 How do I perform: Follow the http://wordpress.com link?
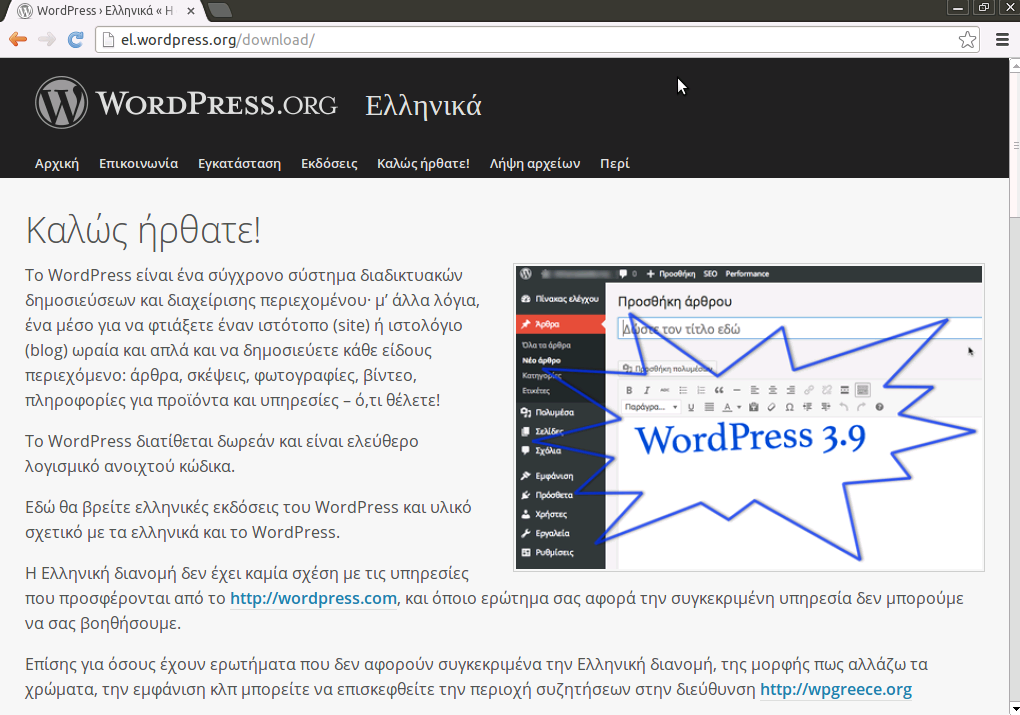(x=314, y=598)
